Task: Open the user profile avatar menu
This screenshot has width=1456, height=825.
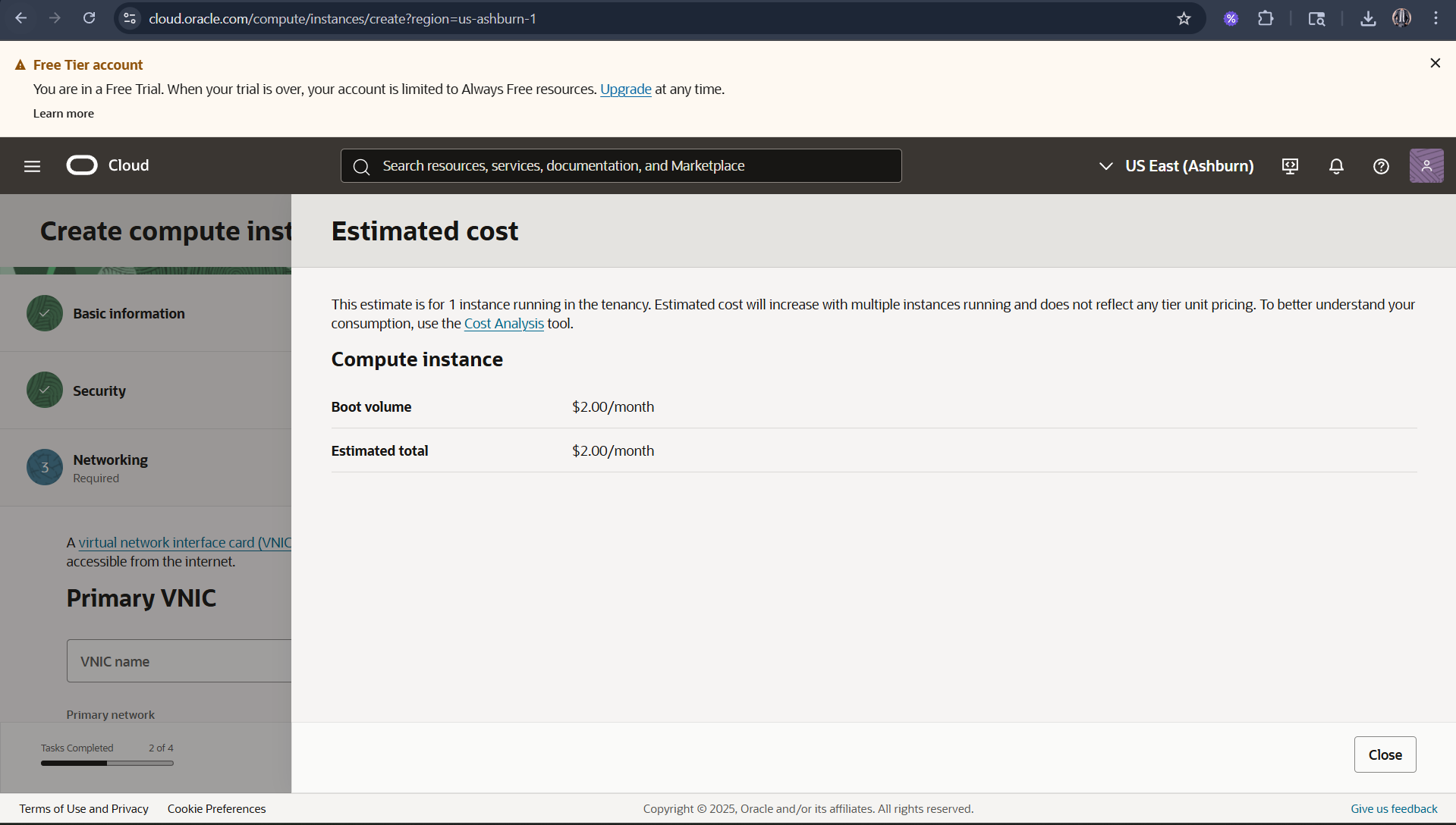Action: click(1426, 166)
